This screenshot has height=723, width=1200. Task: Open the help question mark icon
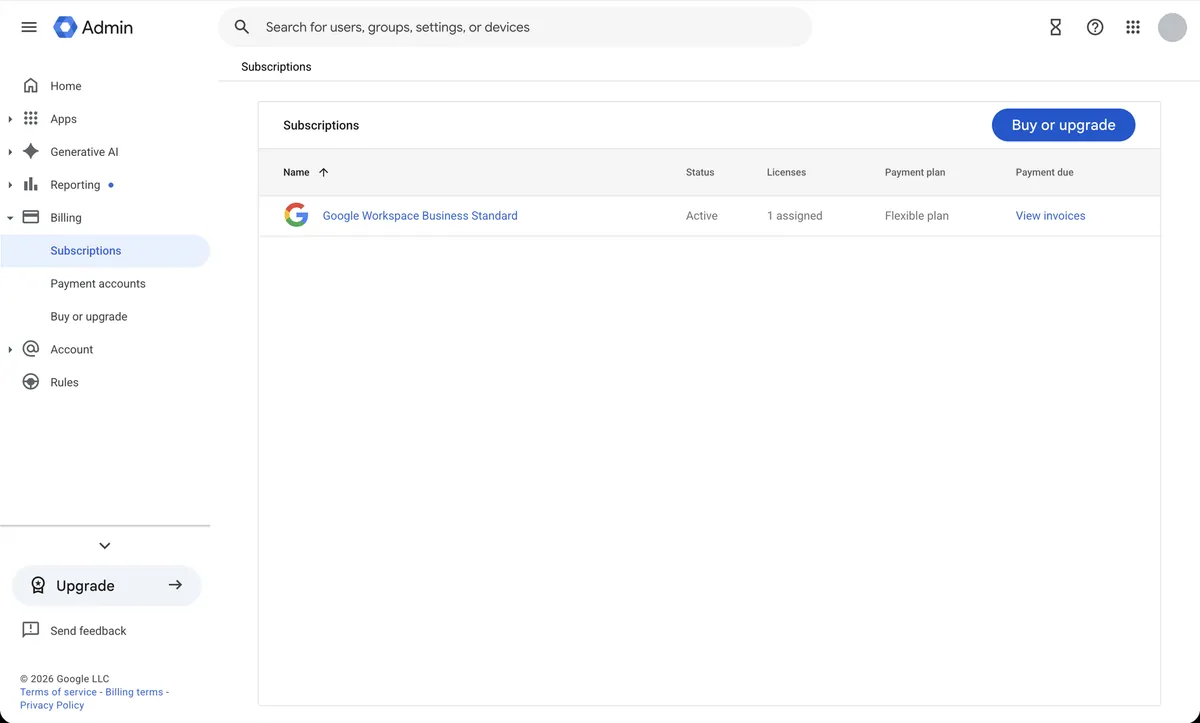click(1095, 27)
